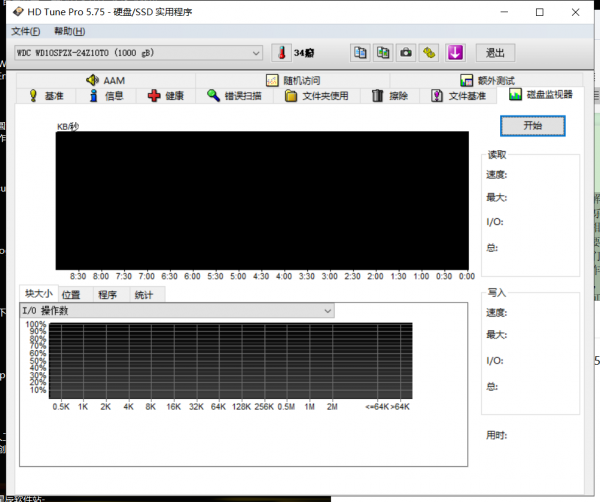Viewport: 600px width, 502px height.
Task: Switch to the 健康 health tab
Action: point(166,96)
